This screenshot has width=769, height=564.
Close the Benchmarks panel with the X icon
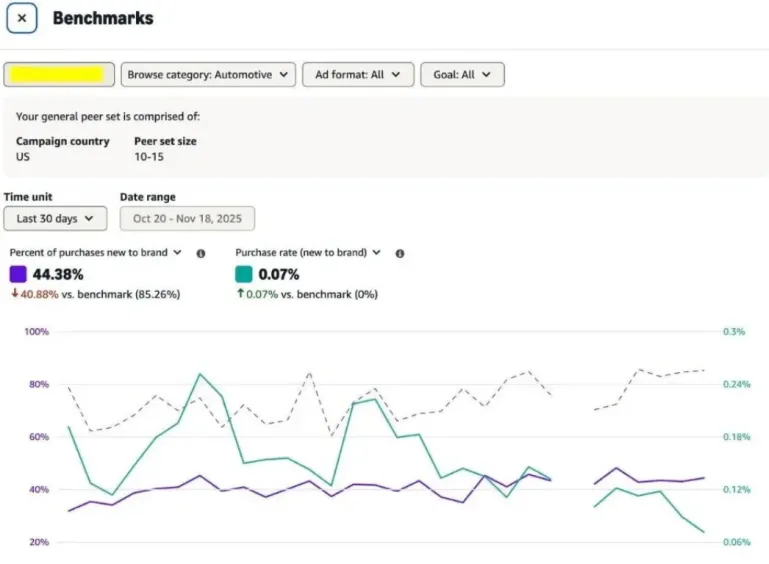pos(22,18)
